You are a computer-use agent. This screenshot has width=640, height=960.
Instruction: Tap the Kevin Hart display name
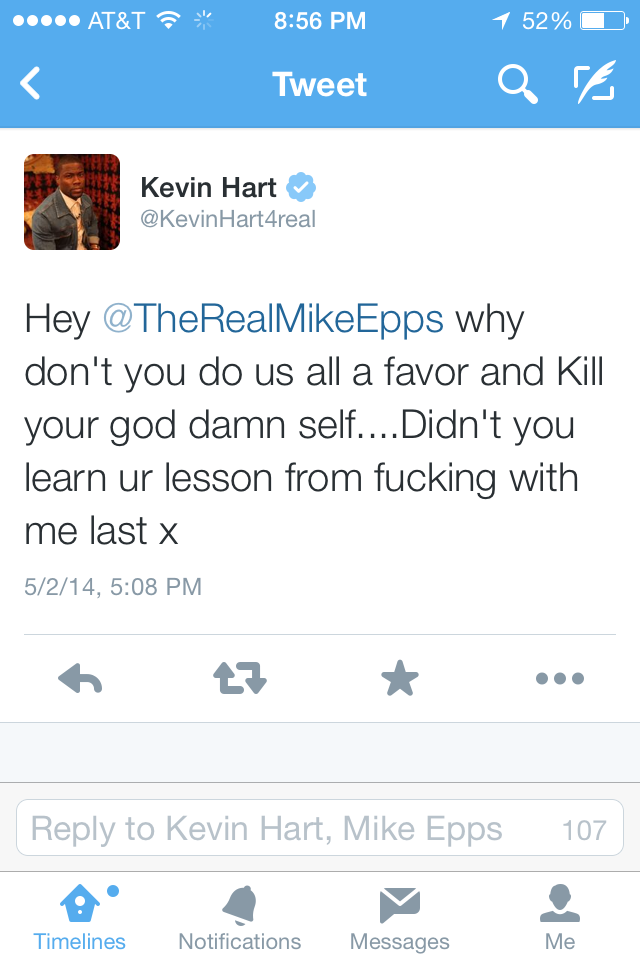pos(208,187)
